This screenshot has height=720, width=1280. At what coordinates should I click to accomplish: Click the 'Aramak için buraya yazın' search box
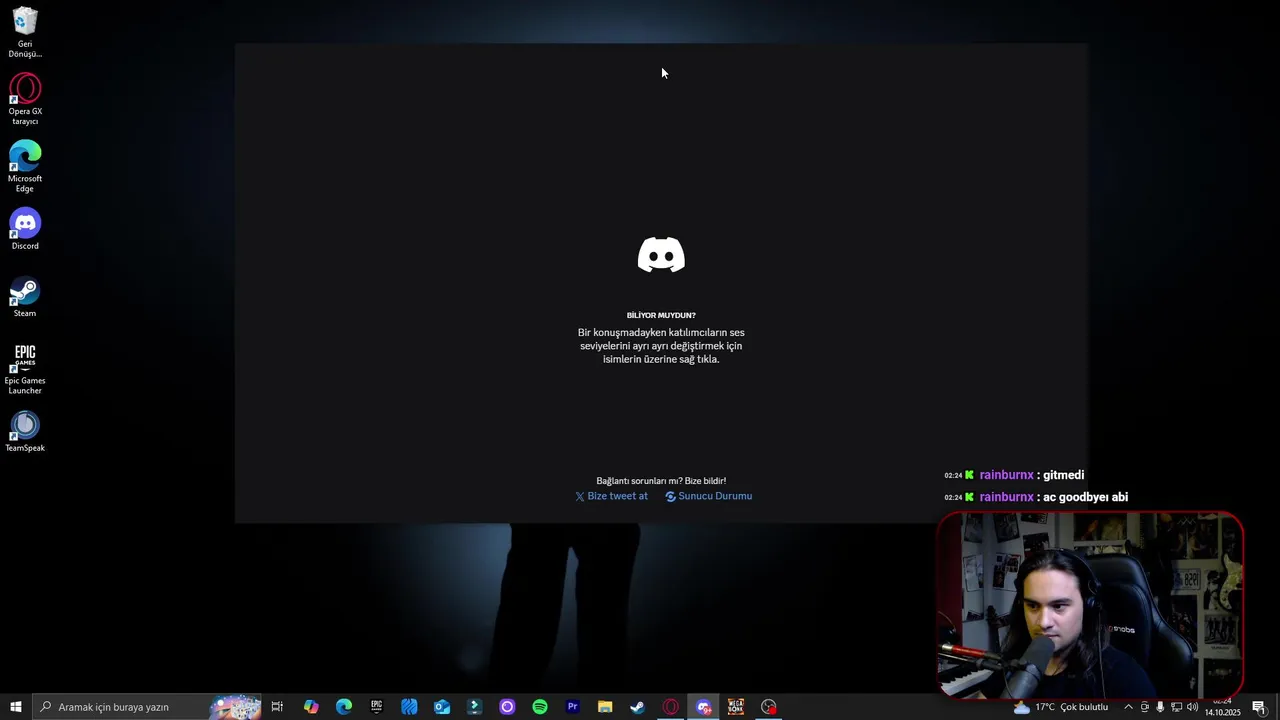147,707
